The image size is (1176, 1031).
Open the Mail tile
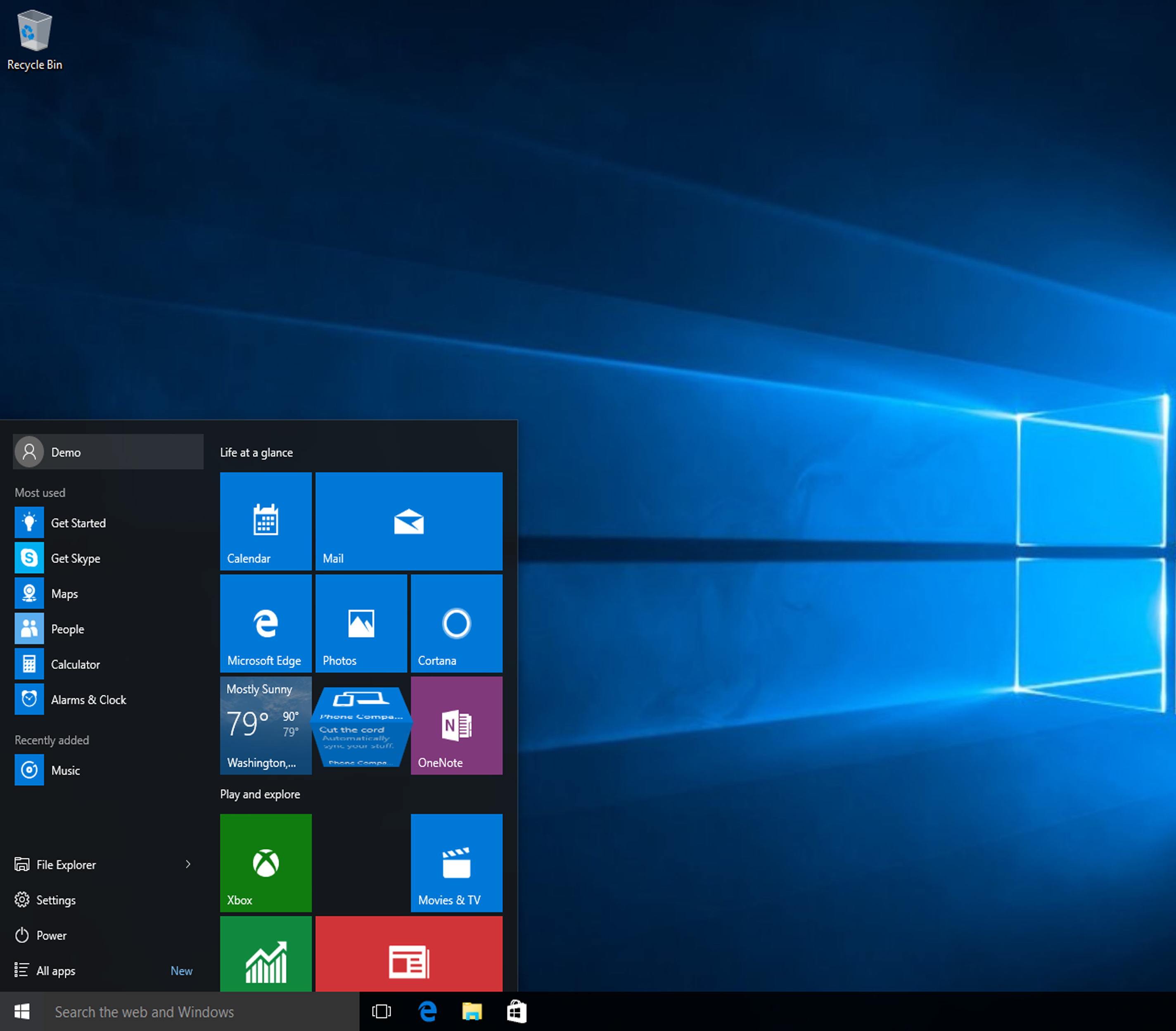coord(409,521)
